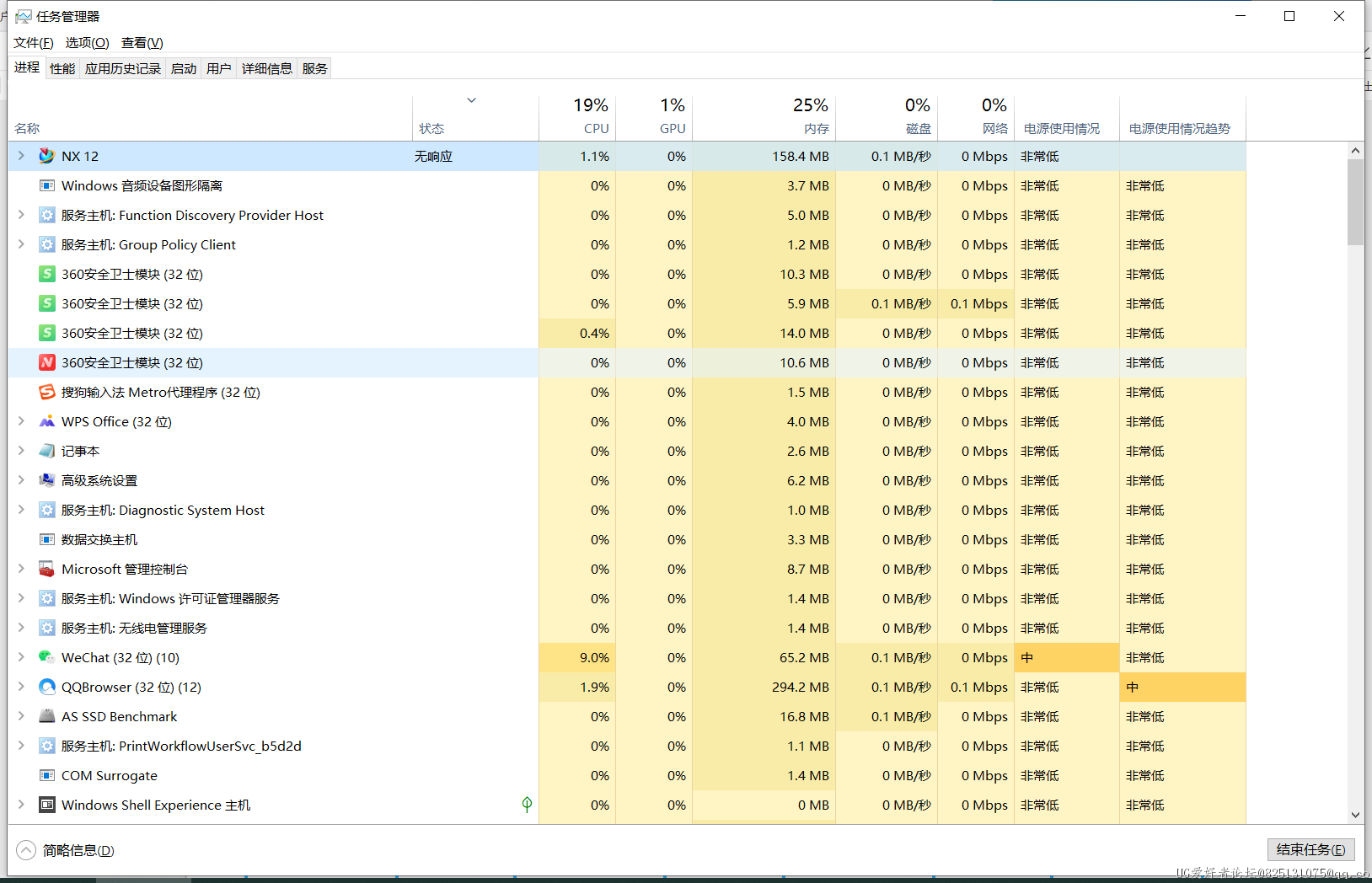1372x883 pixels.
Task: Expand the 记事本 process group
Action: click(21, 451)
